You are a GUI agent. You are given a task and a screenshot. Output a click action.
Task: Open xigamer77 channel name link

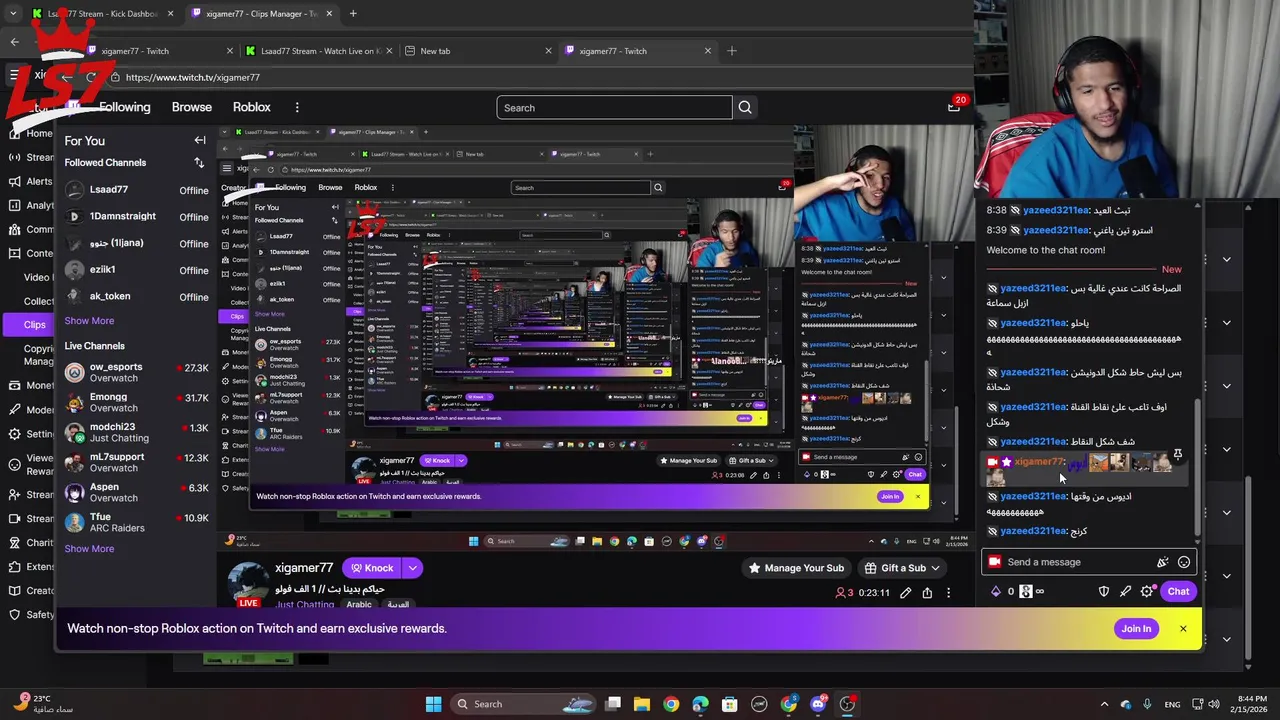[x=304, y=568]
